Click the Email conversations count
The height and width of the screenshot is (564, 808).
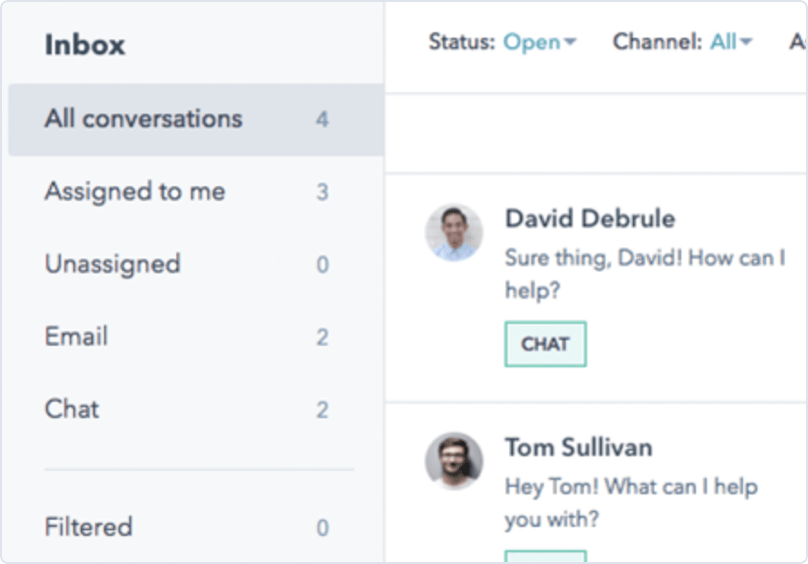click(x=322, y=338)
